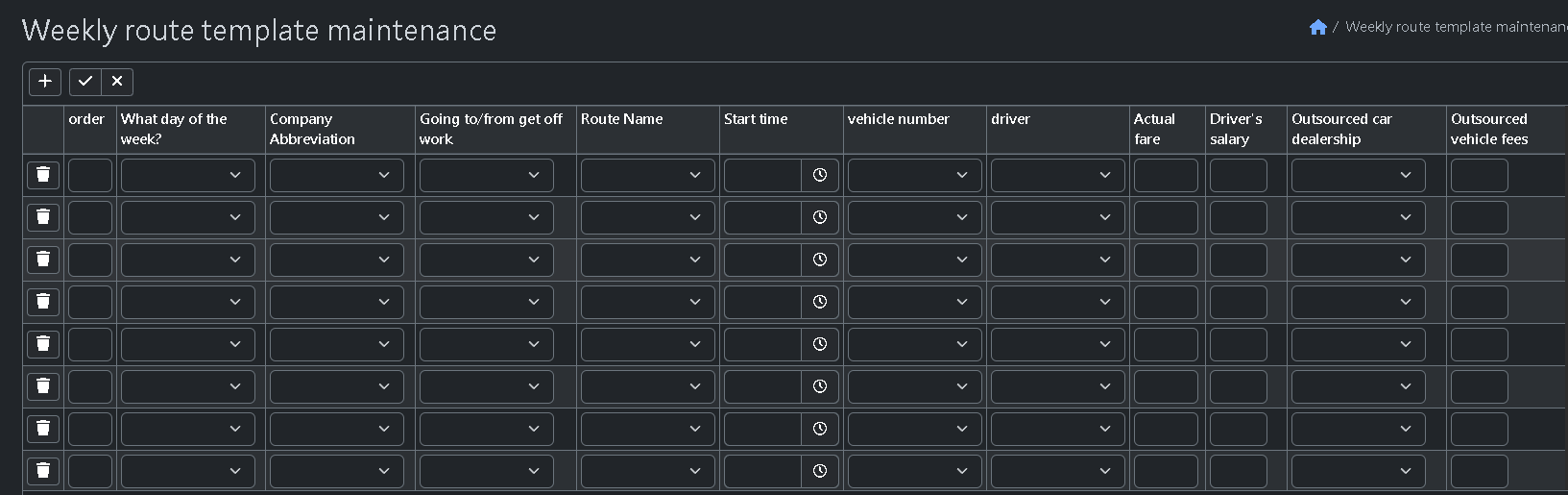This screenshot has height=495, width=1568.
Task: Open first row day of the week dropdown
Action: click(188, 175)
